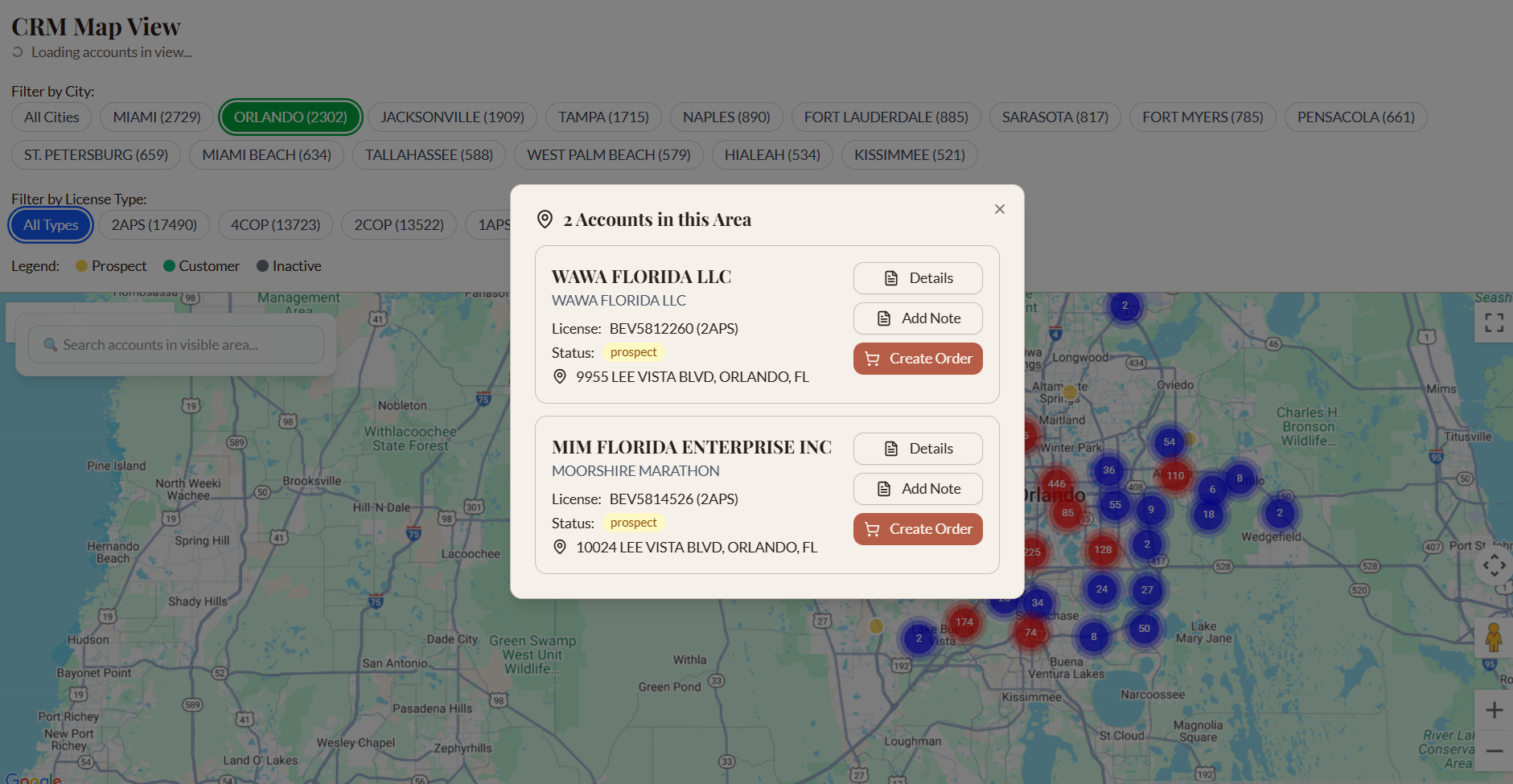Select the MIAMI (2729) city filter
This screenshot has width=1513, height=784.
click(x=156, y=117)
